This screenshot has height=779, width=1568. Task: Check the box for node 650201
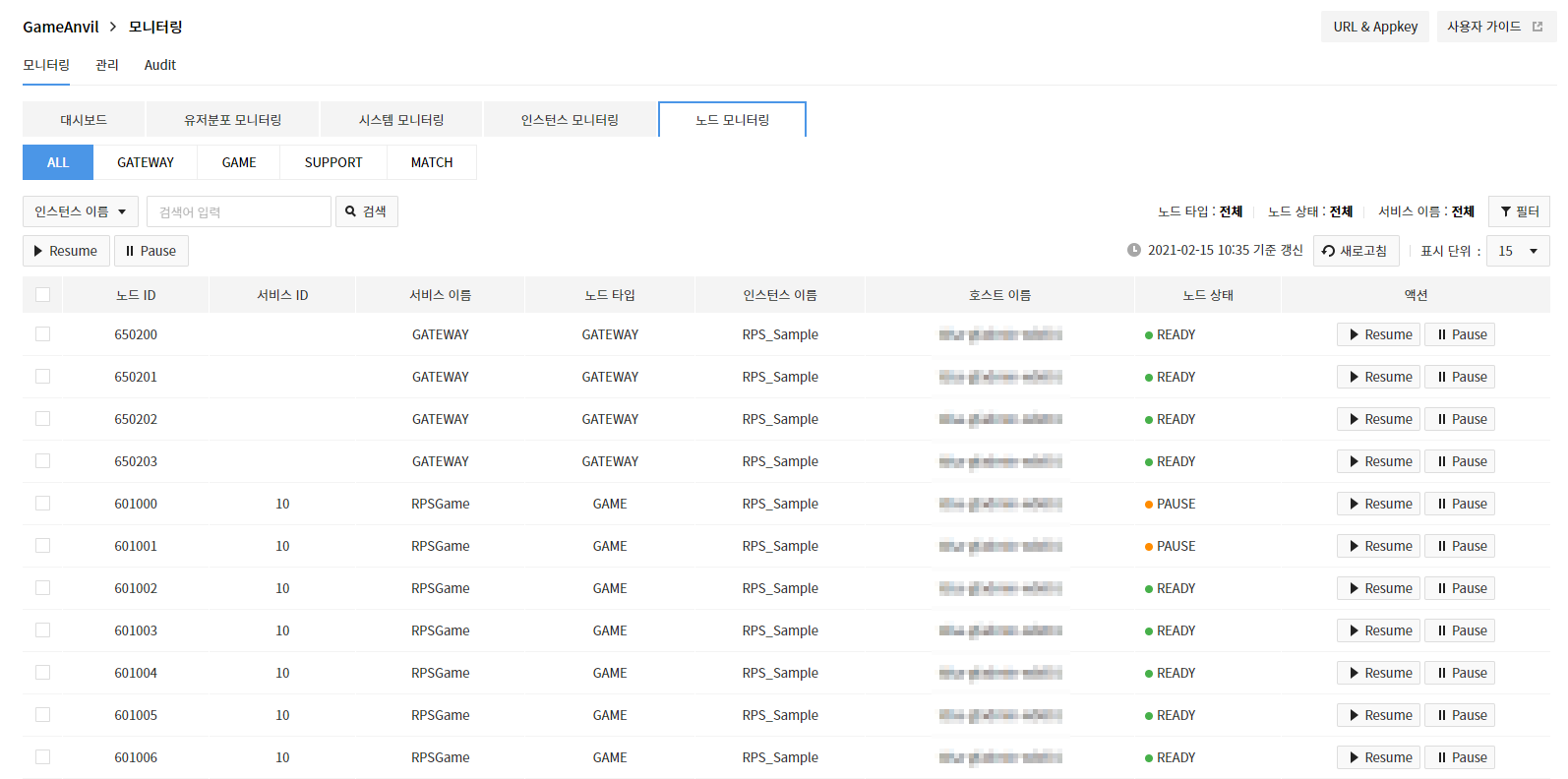[x=42, y=377]
